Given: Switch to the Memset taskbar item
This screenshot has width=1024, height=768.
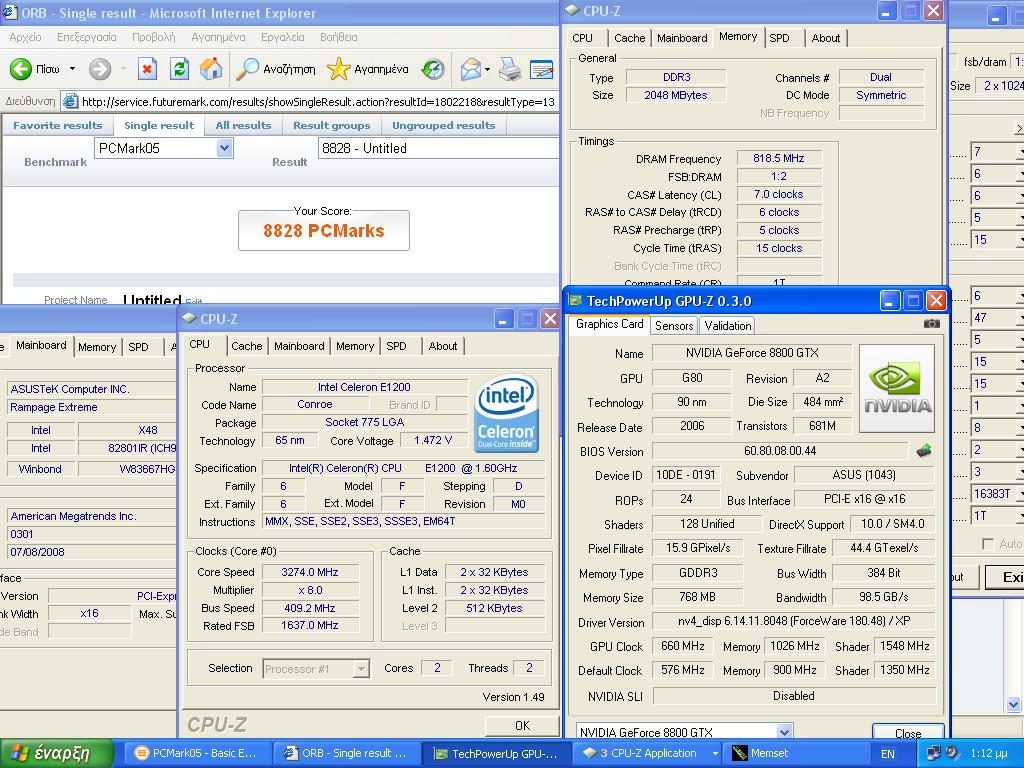Looking at the screenshot, I should pos(801,753).
